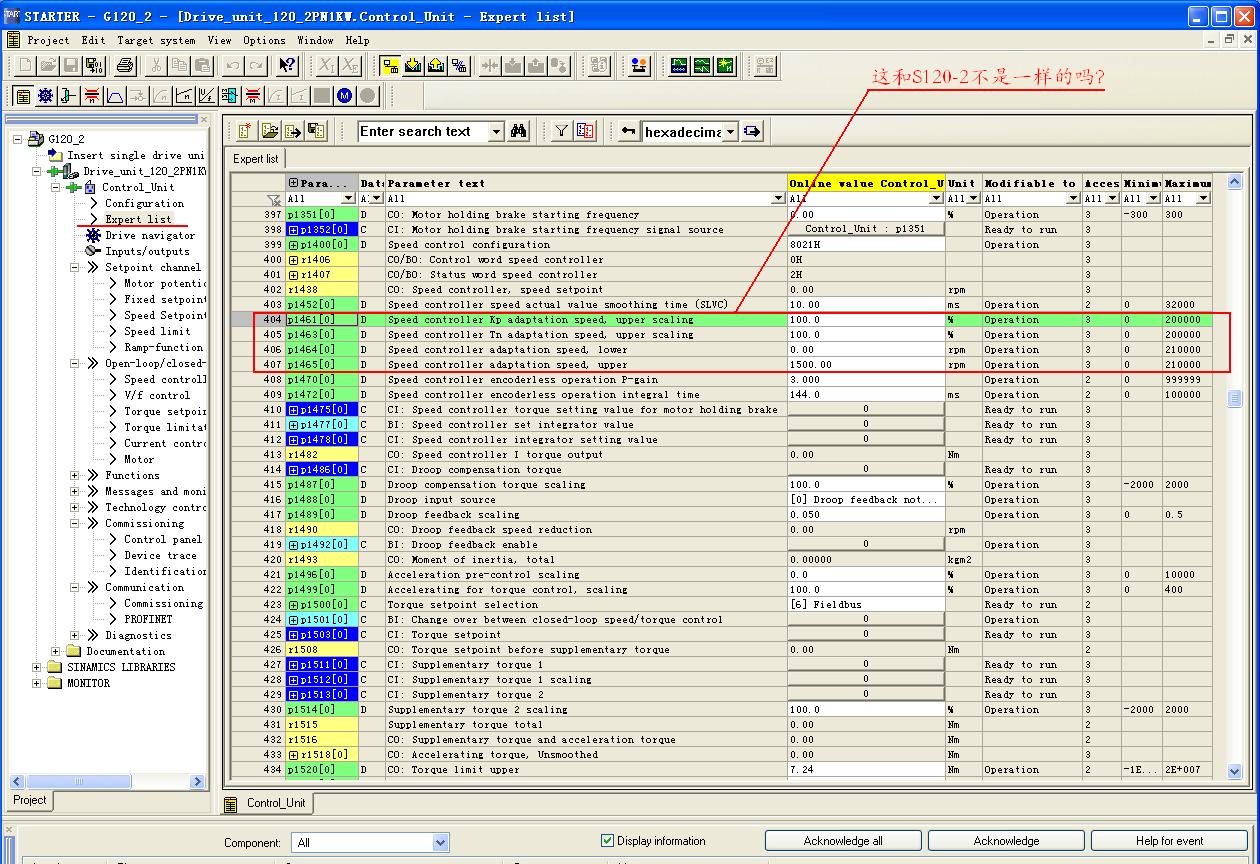Collapse the Setpoint channel tree node
The image size is (1260, 864).
(x=75, y=267)
